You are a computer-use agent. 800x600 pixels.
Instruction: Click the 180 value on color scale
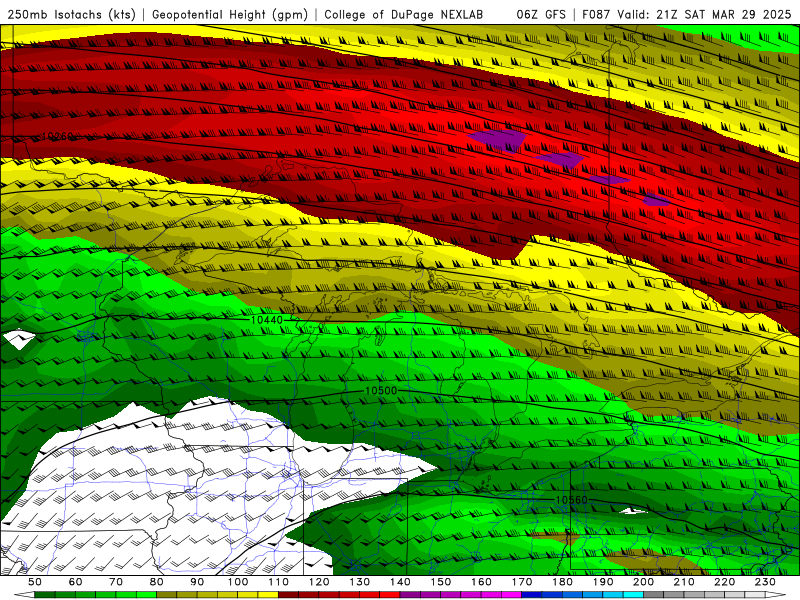[562, 582]
